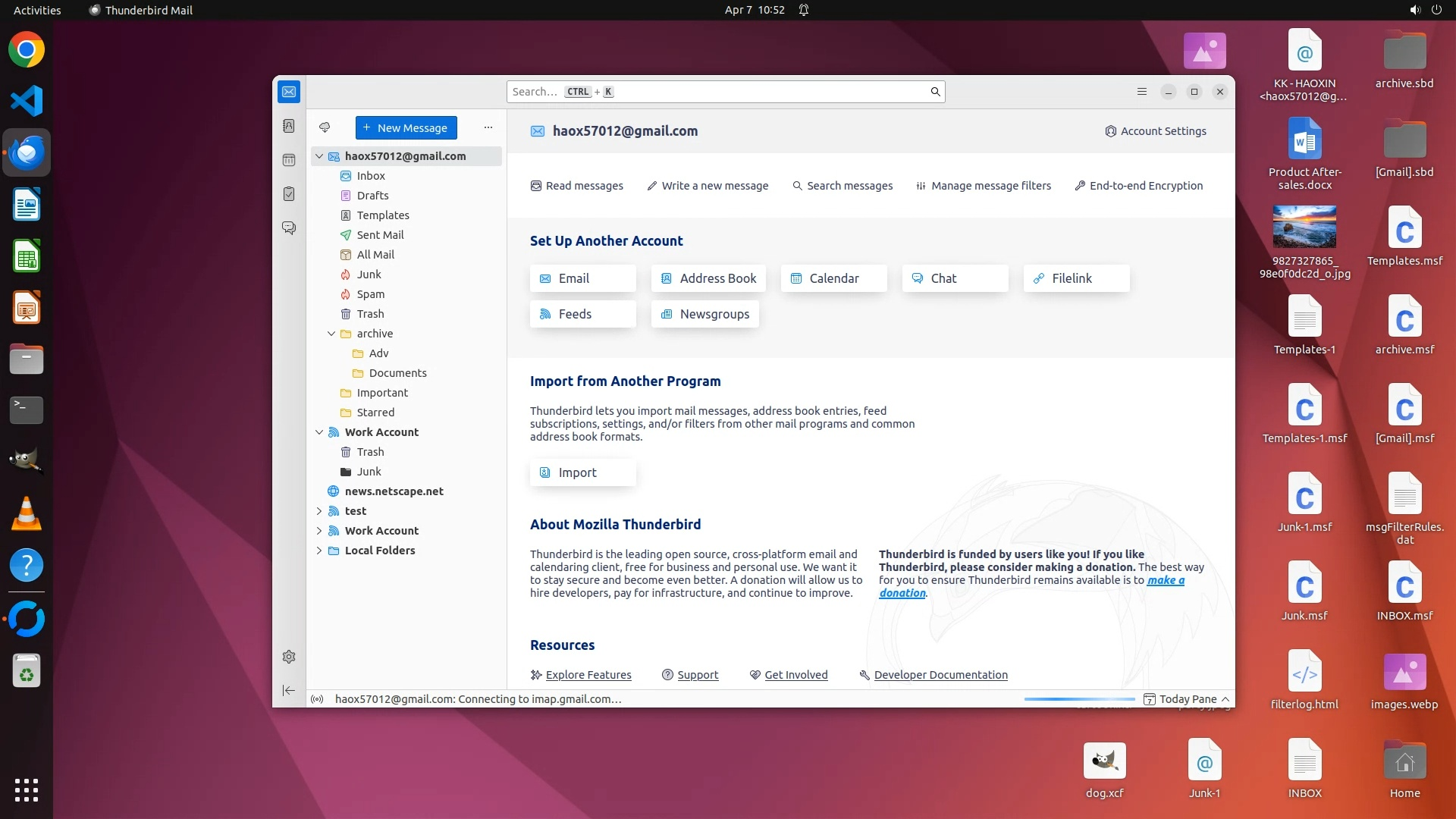Collapse the haox57012@gmail.com account tree
Image resolution: width=1456 pixels, height=819 pixels.
pos(319,156)
